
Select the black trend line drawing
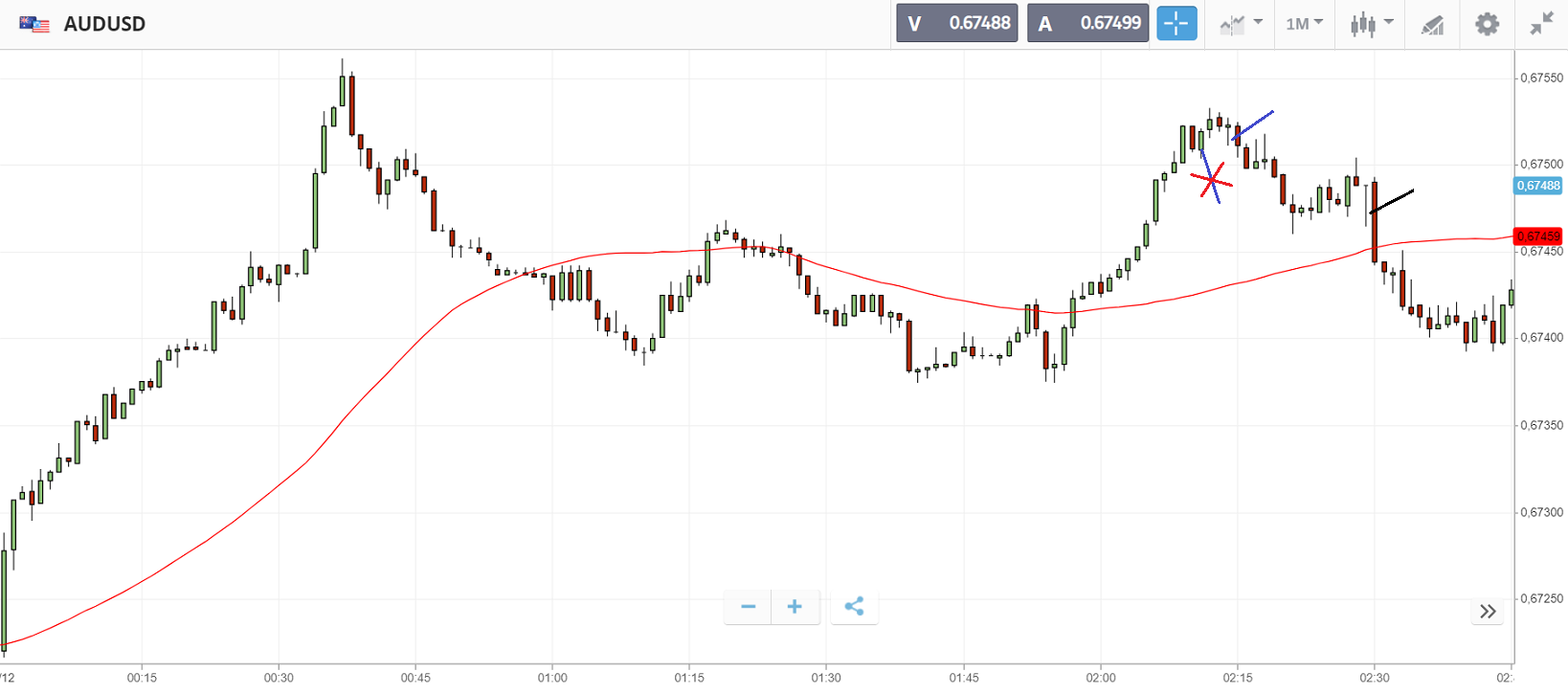click(1393, 201)
